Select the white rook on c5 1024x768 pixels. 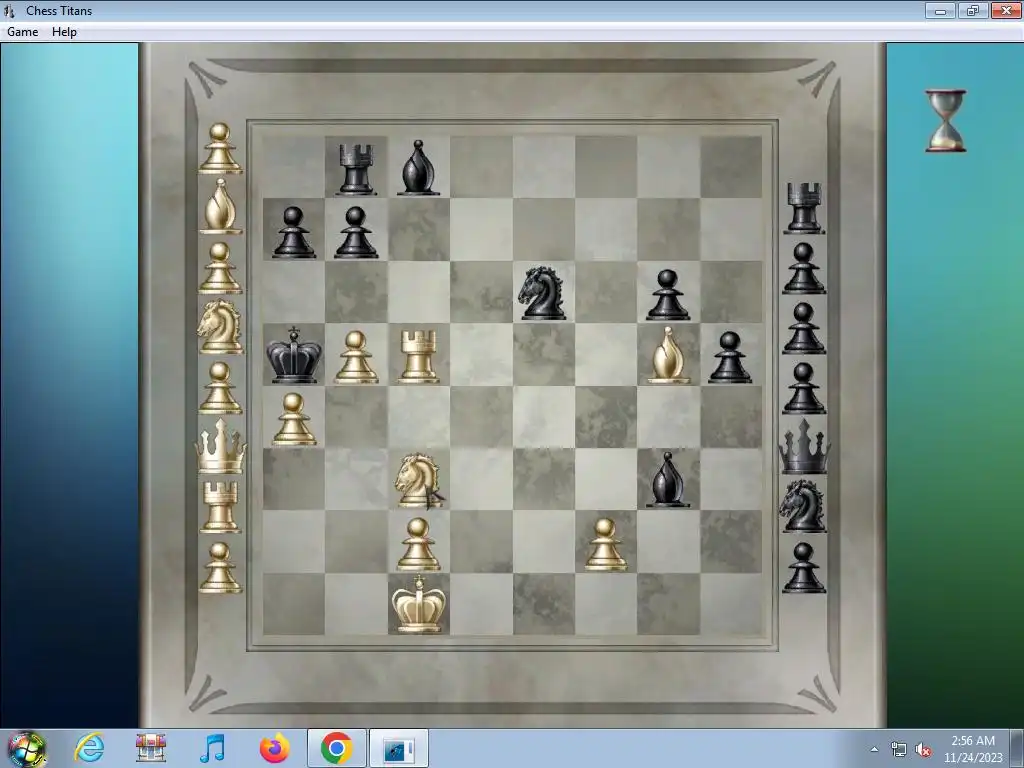pyautogui.click(x=418, y=355)
